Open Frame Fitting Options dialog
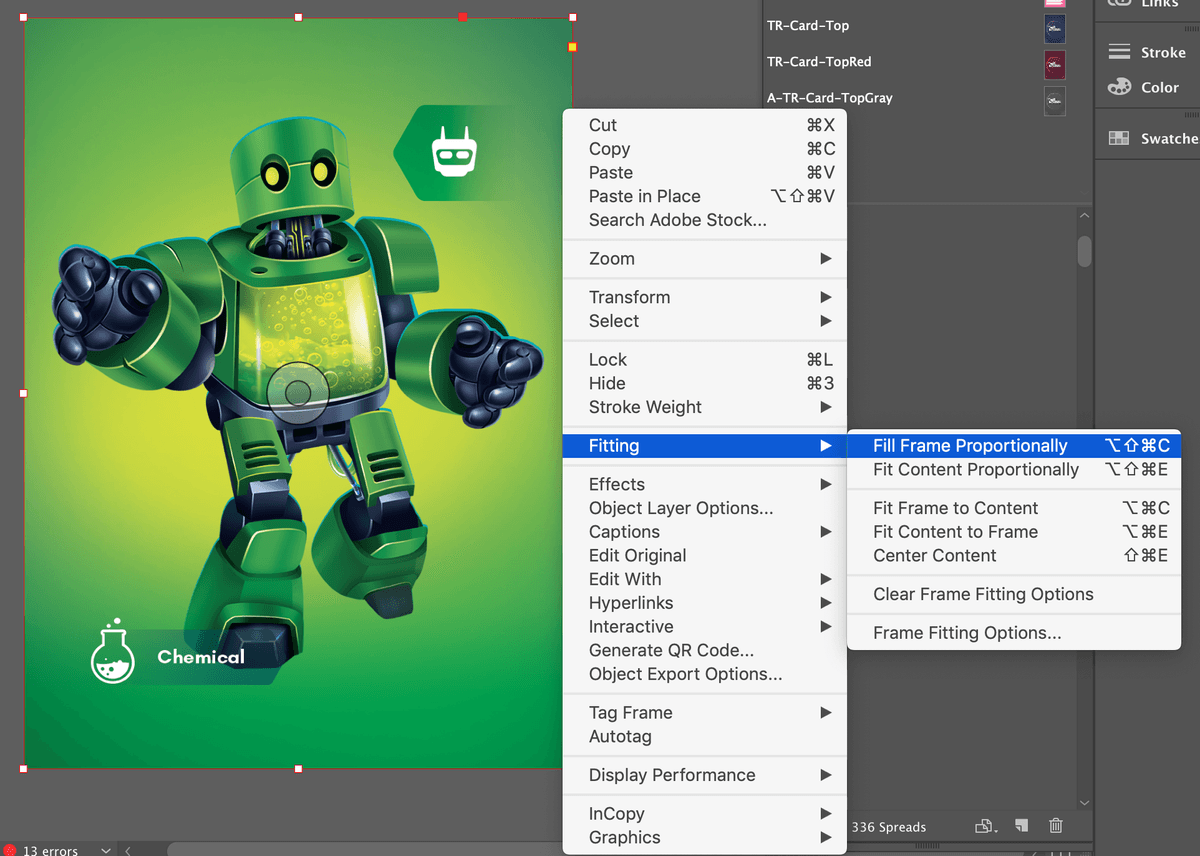 (x=966, y=633)
